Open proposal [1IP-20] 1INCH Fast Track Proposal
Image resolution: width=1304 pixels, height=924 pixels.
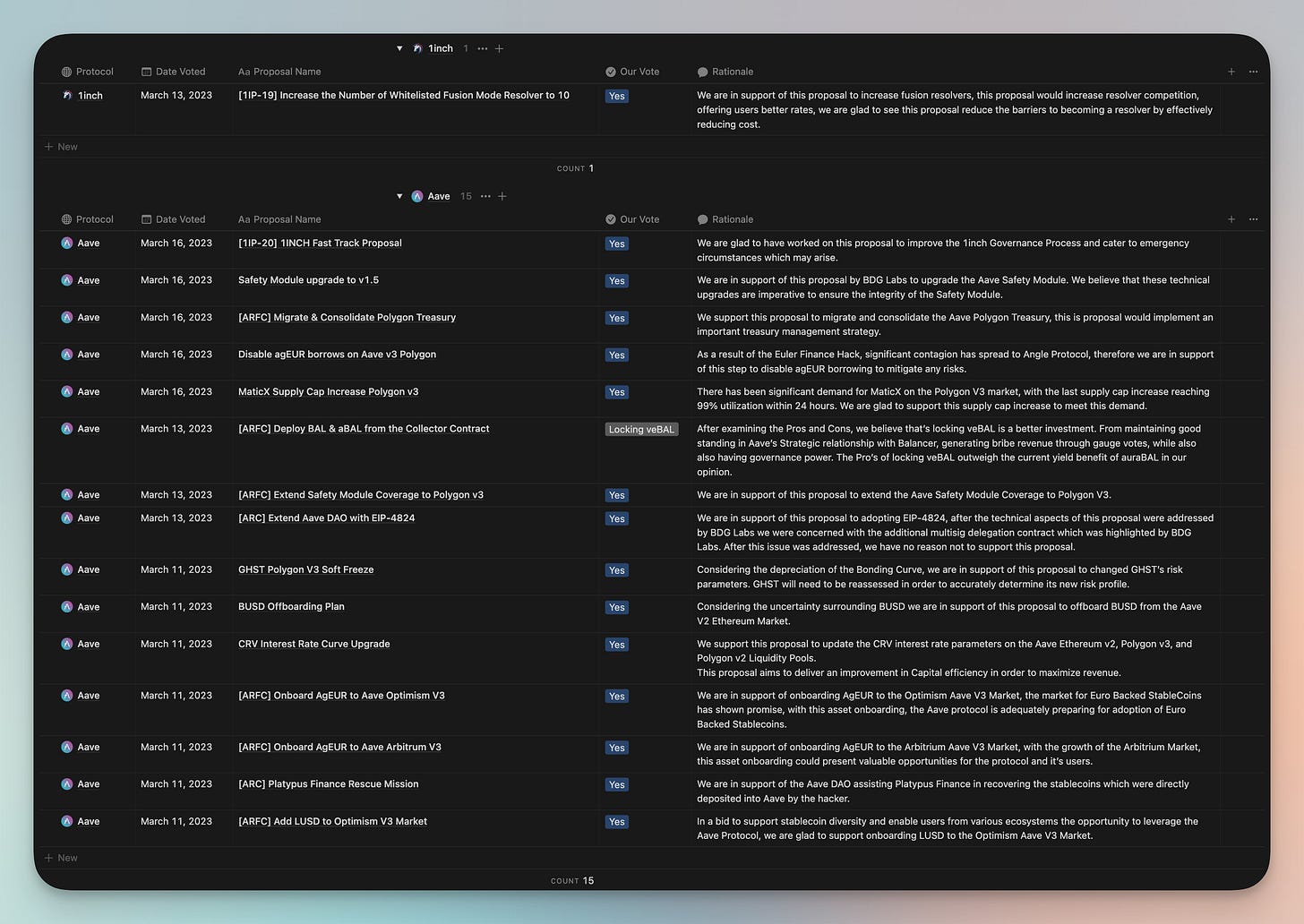320,243
